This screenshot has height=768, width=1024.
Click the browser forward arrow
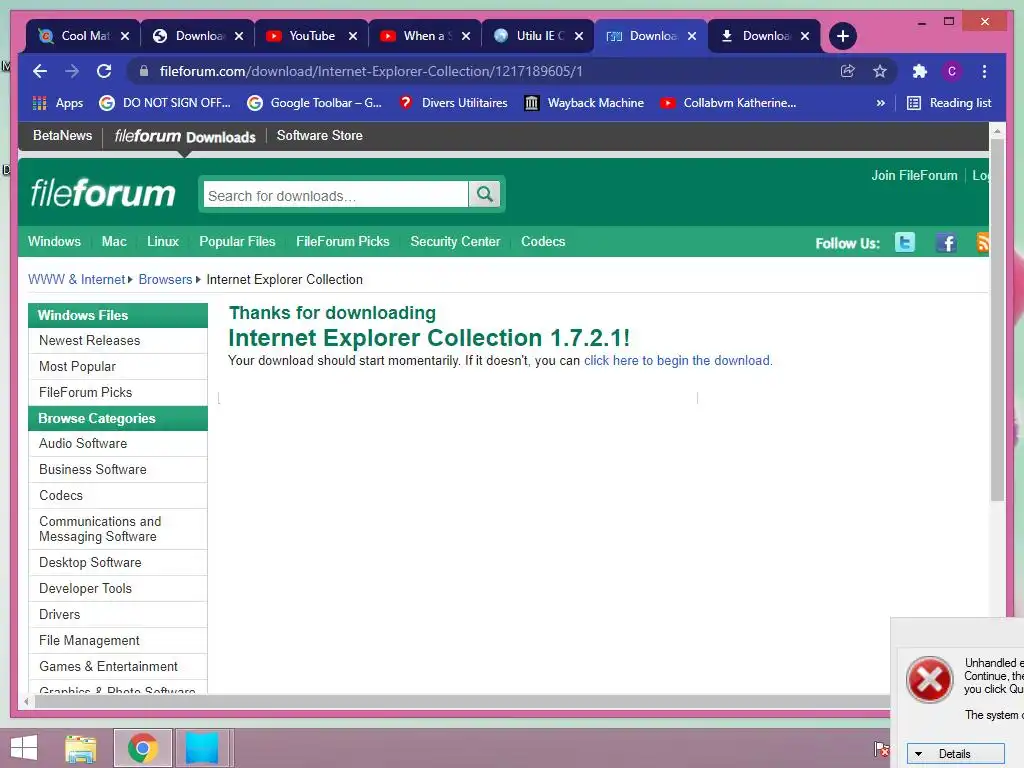[72, 71]
